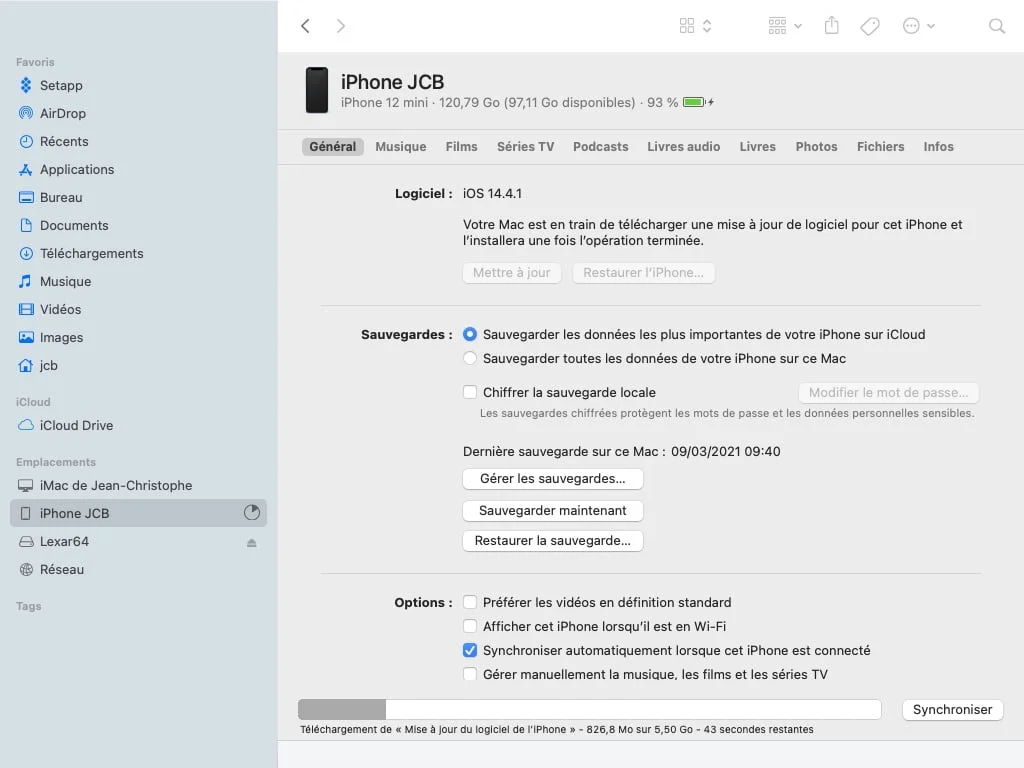1024x768 pixels.
Task: Click the Restaurer l'iPhone button
Action: [x=643, y=273]
